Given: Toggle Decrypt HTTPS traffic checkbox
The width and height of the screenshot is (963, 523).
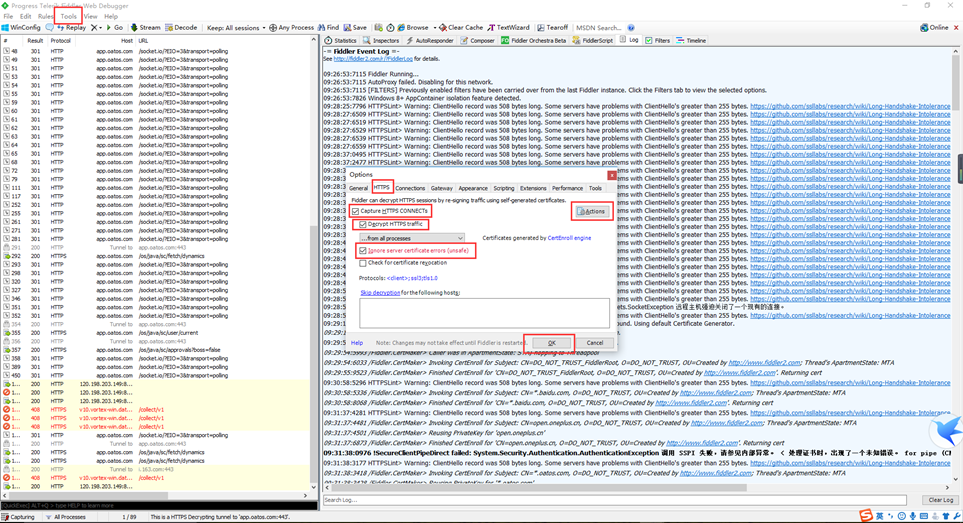Looking at the screenshot, I should coord(363,225).
